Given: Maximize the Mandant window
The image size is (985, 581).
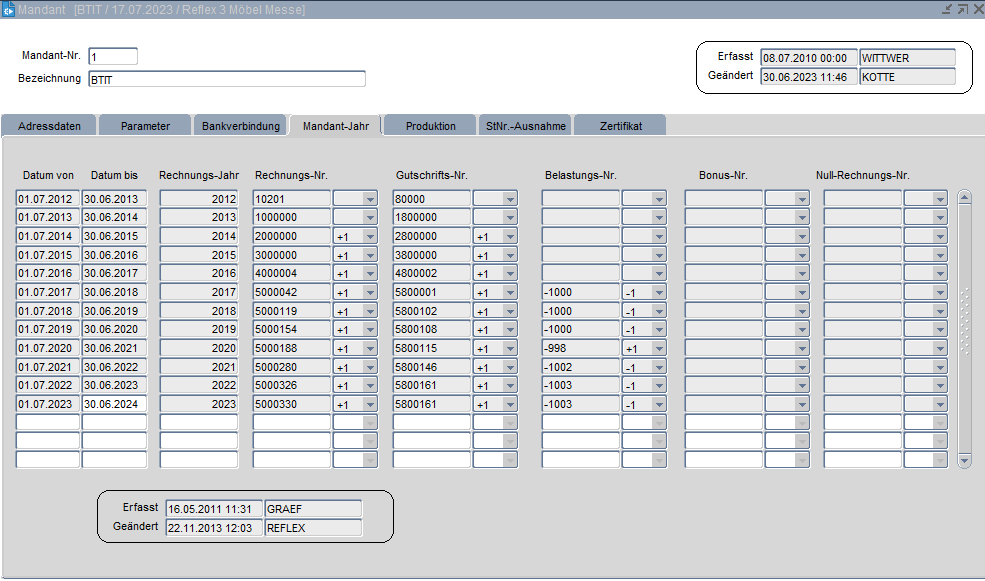Looking at the screenshot, I should (x=962, y=9).
